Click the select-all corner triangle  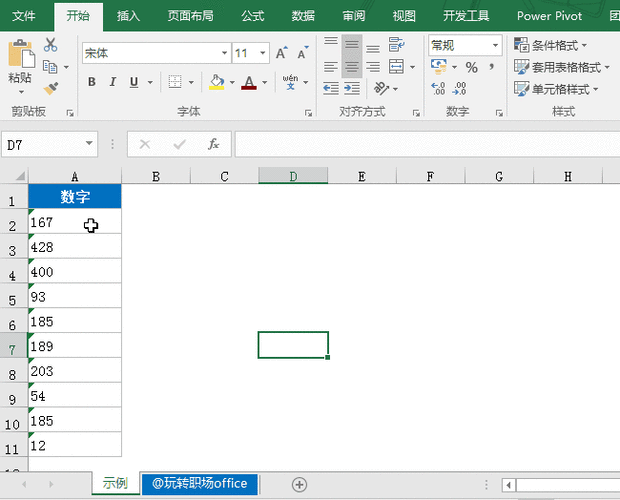tap(20, 176)
